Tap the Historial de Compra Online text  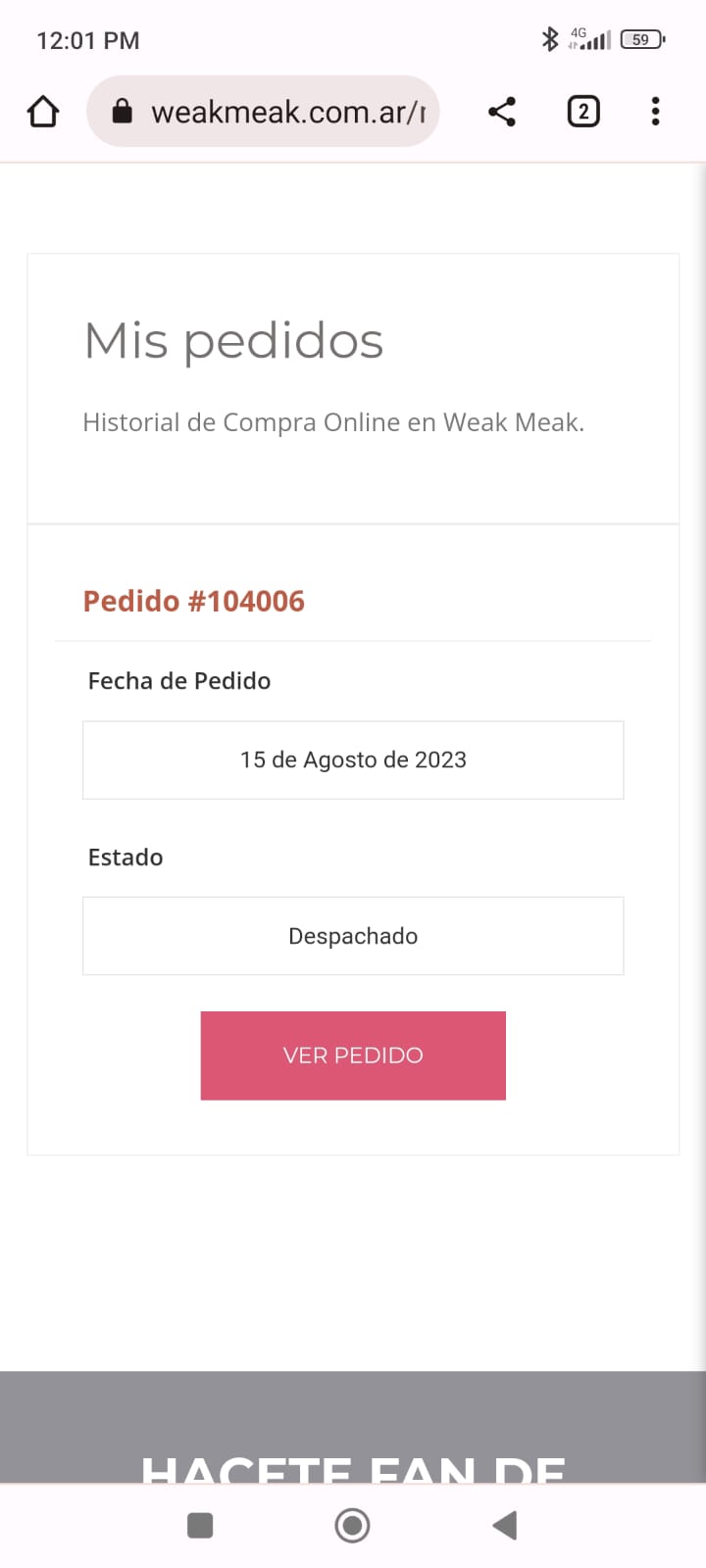point(333,422)
